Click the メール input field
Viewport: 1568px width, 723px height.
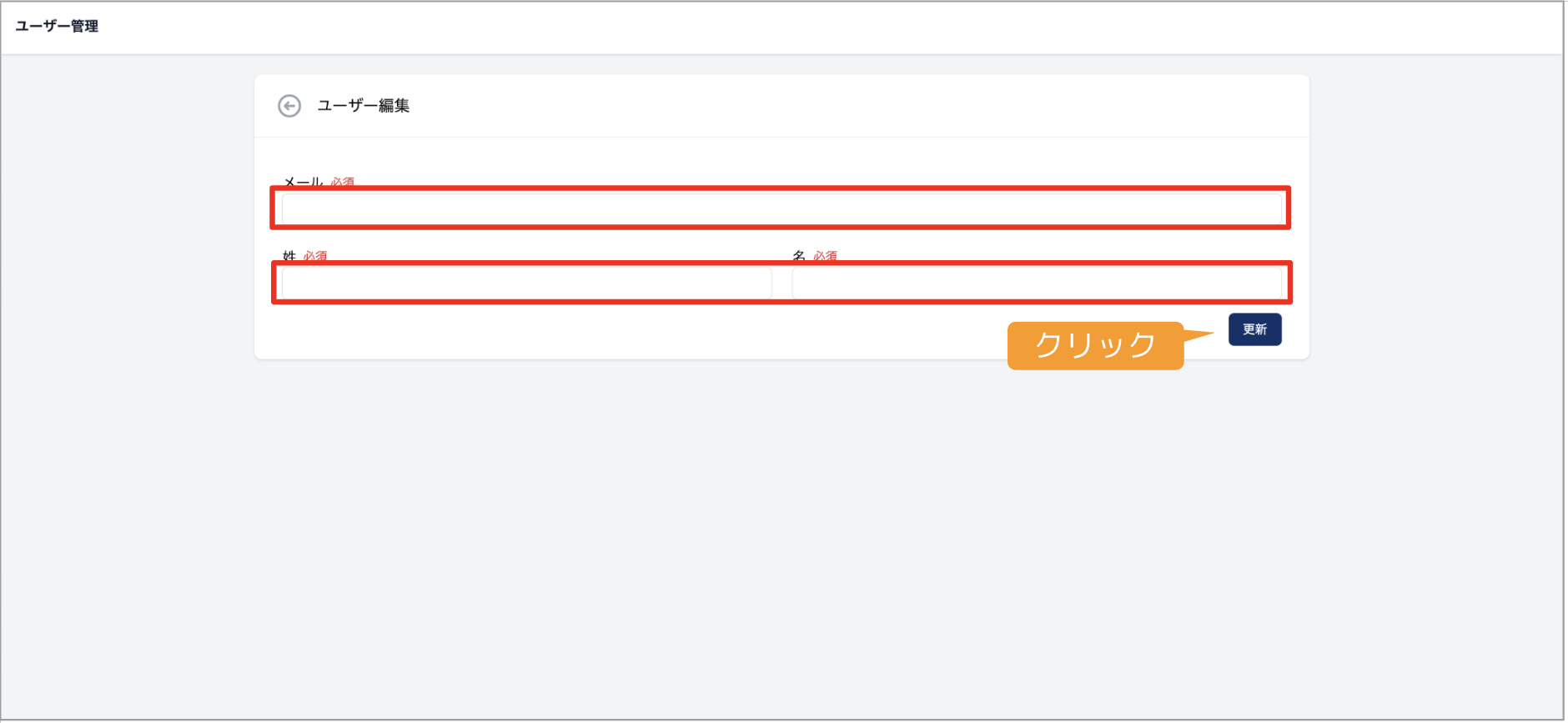click(x=781, y=208)
